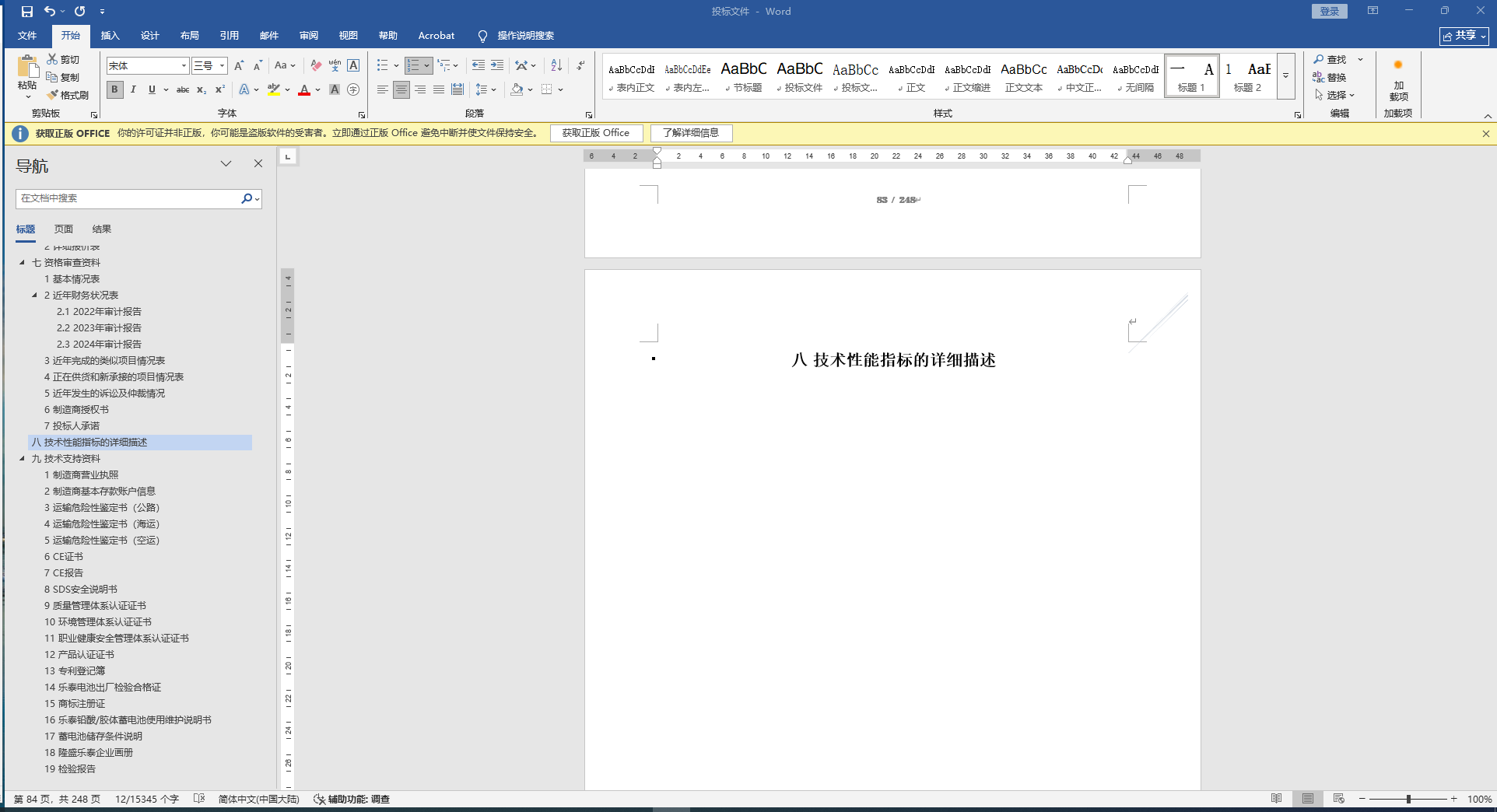
Task: Increase the paragraph indent
Action: 497,66
